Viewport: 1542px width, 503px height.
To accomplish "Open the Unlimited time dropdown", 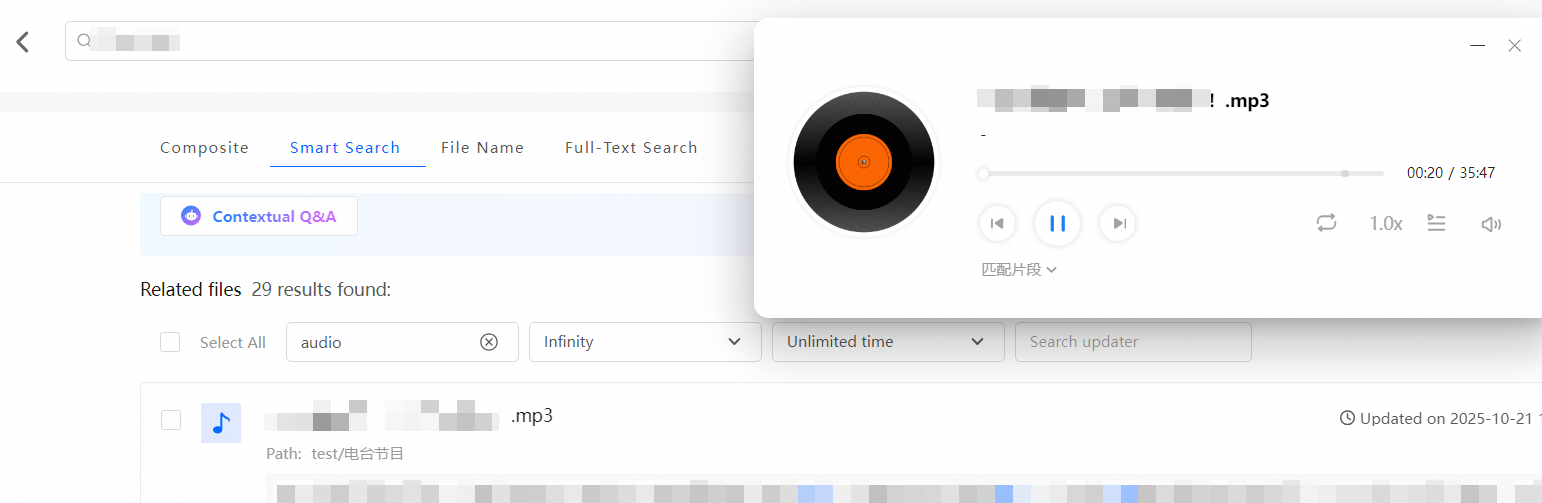I will 888,342.
